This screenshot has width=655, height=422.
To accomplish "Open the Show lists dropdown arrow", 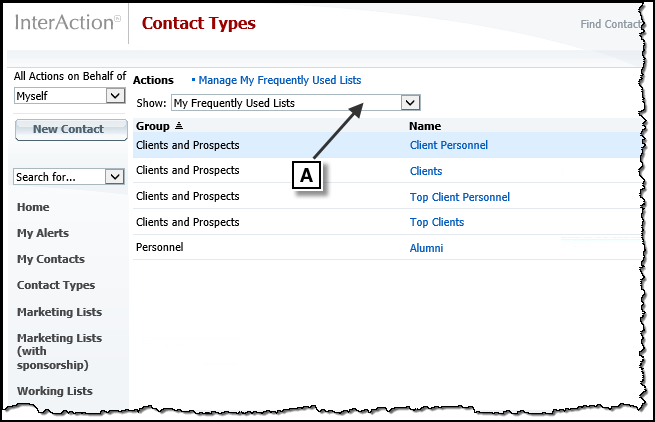I will click(410, 103).
